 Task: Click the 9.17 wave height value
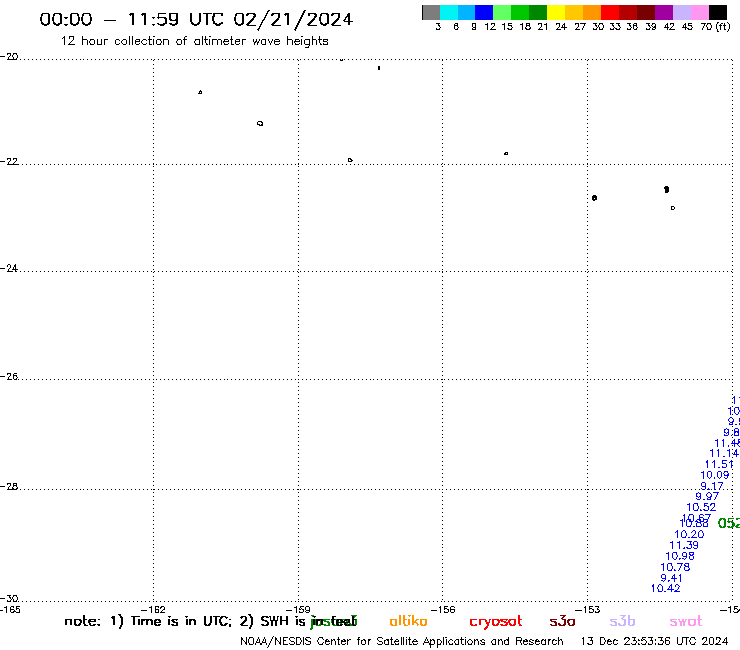712,486
